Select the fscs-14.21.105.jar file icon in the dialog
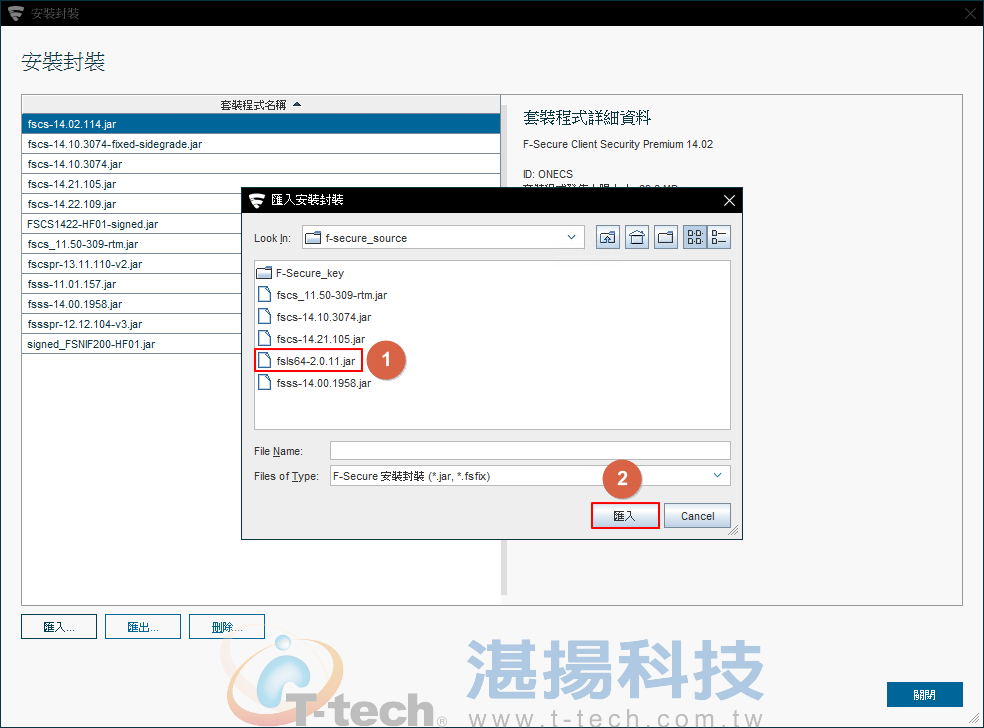984x728 pixels. pos(265,338)
